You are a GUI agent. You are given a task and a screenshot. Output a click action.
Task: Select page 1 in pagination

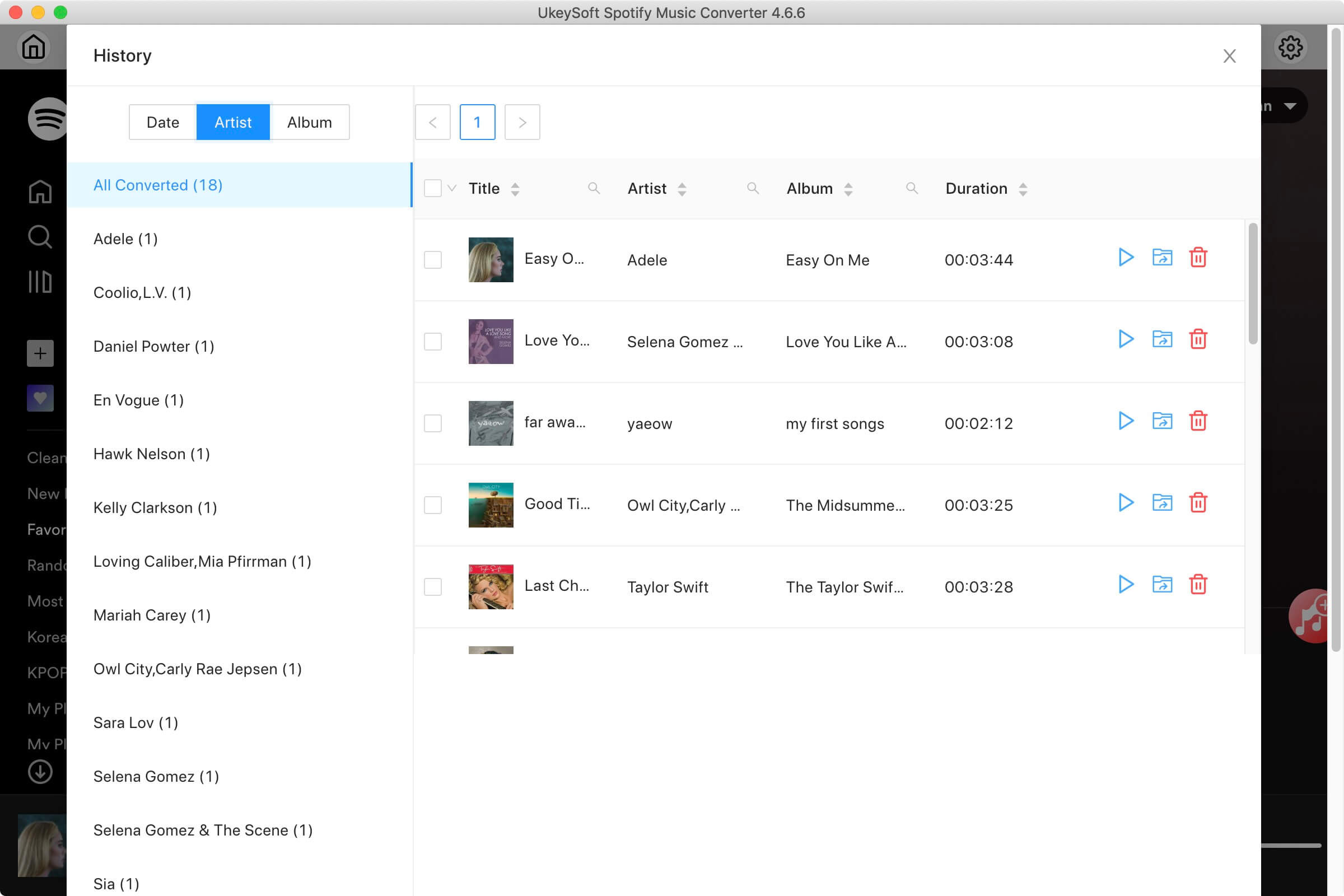pos(477,122)
